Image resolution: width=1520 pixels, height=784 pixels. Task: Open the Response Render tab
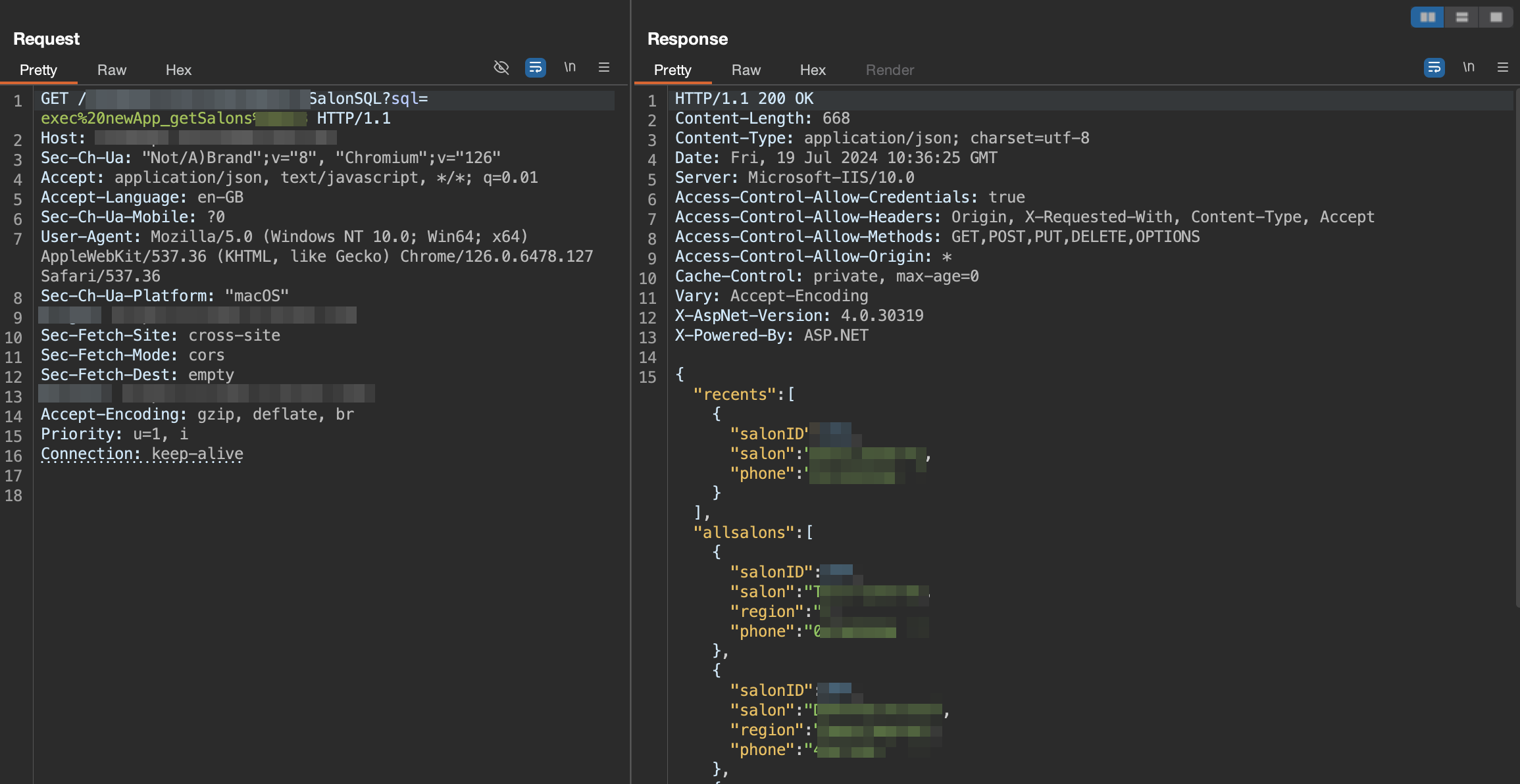(x=890, y=70)
